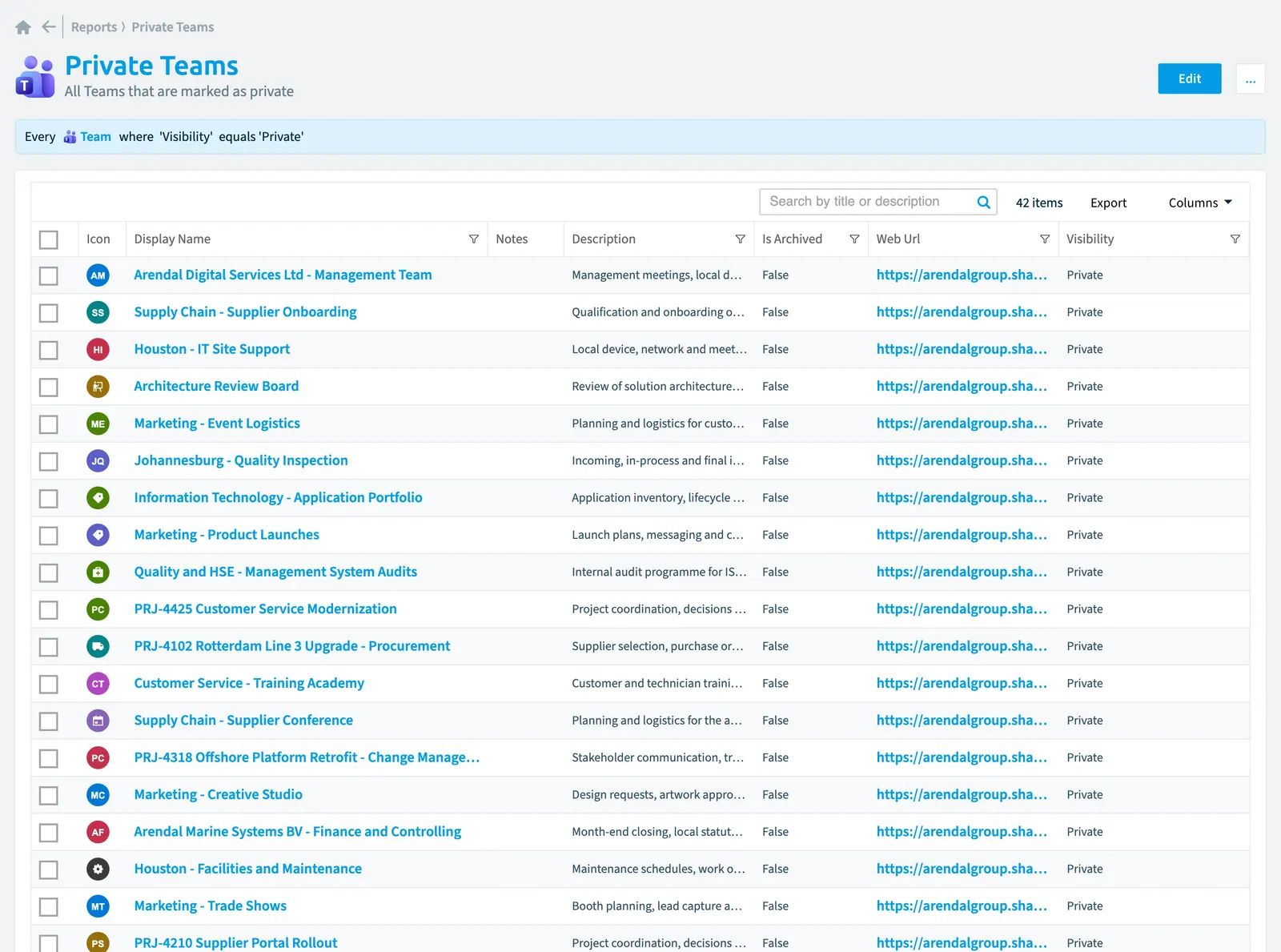The height and width of the screenshot is (952, 1281).
Task: Open Reports in the breadcrumb
Action: tap(94, 27)
